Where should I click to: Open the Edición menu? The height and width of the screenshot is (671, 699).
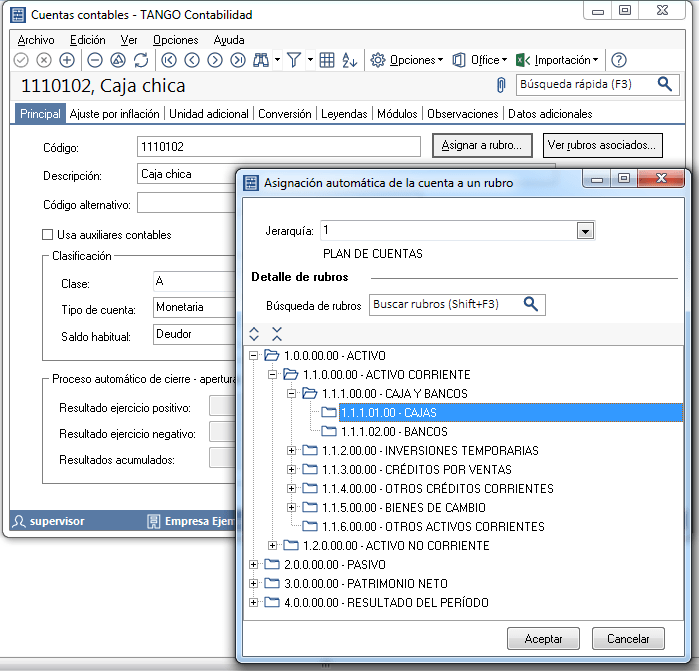pos(88,40)
